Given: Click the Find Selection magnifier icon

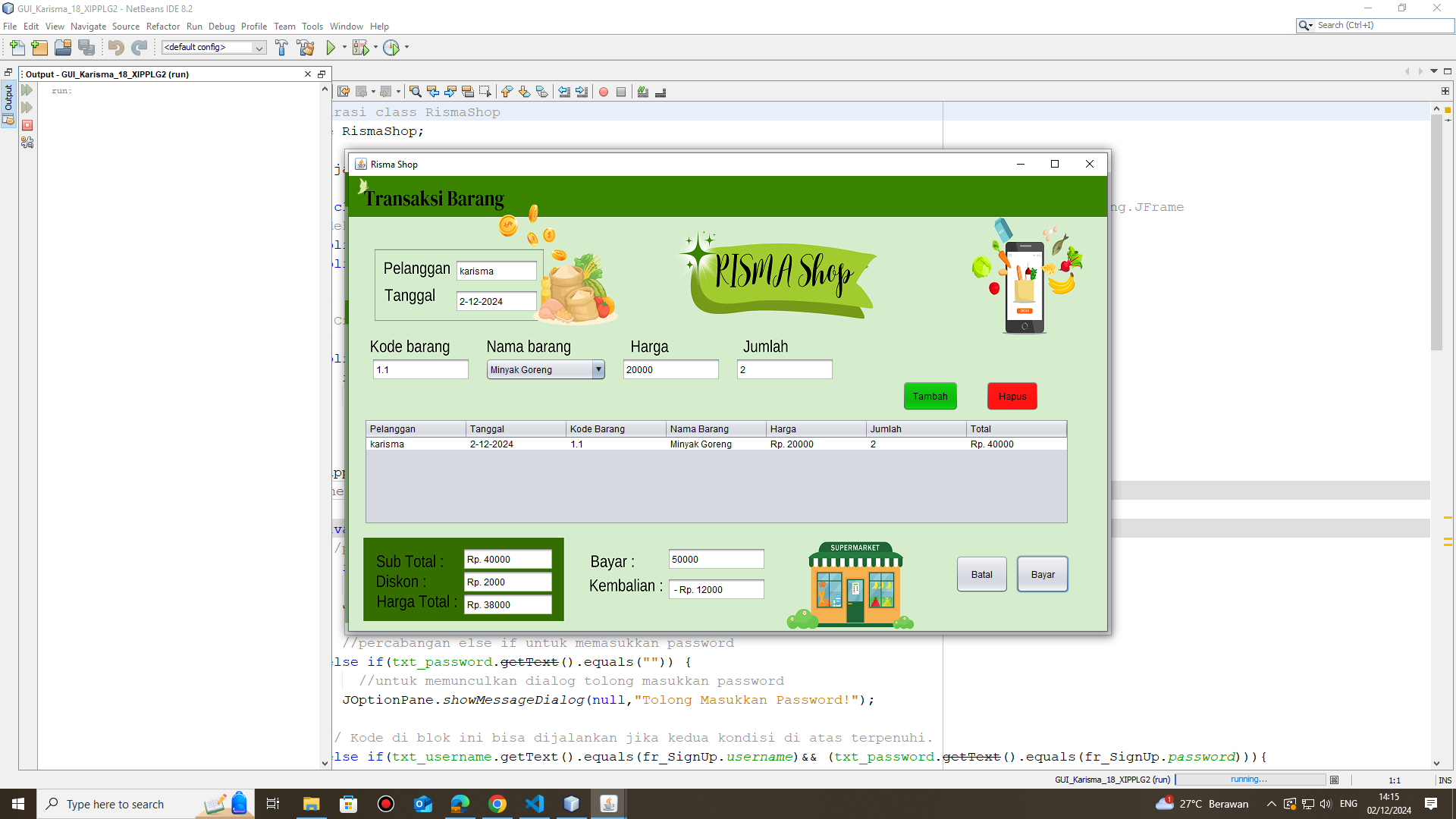Looking at the screenshot, I should click(x=415, y=92).
